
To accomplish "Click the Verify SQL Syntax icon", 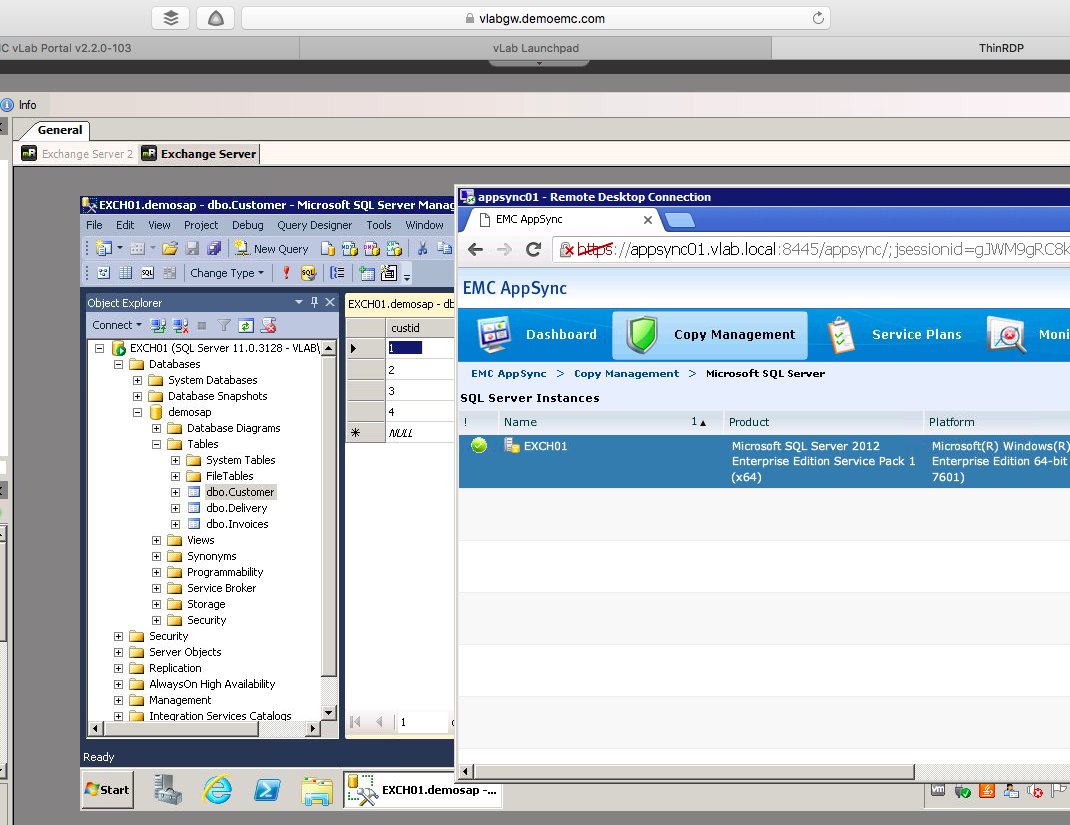I will click(x=308, y=273).
